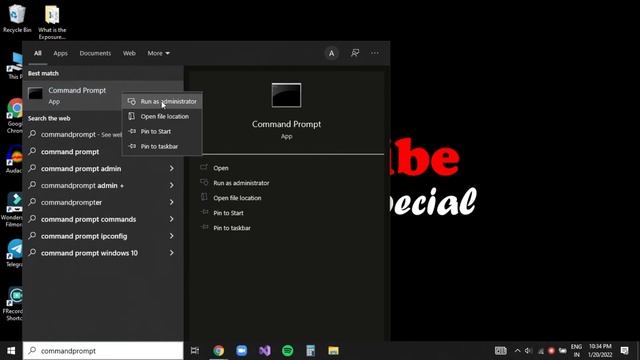The height and width of the screenshot is (360, 640).
Task: Open the notification center icon
Action: point(624,351)
